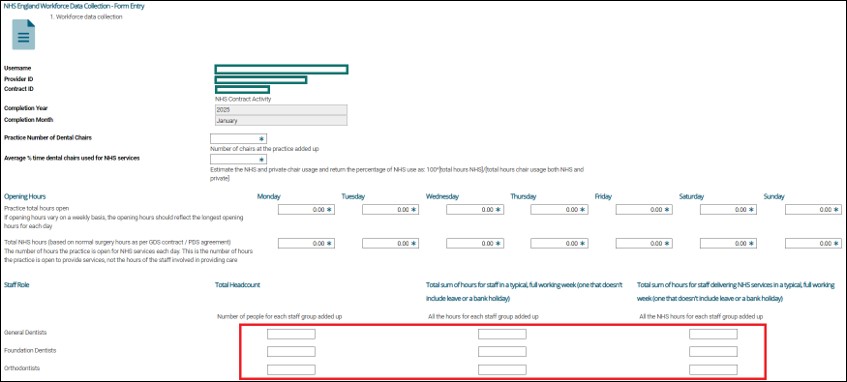Click the 'Staff Role' column heading

17,285
